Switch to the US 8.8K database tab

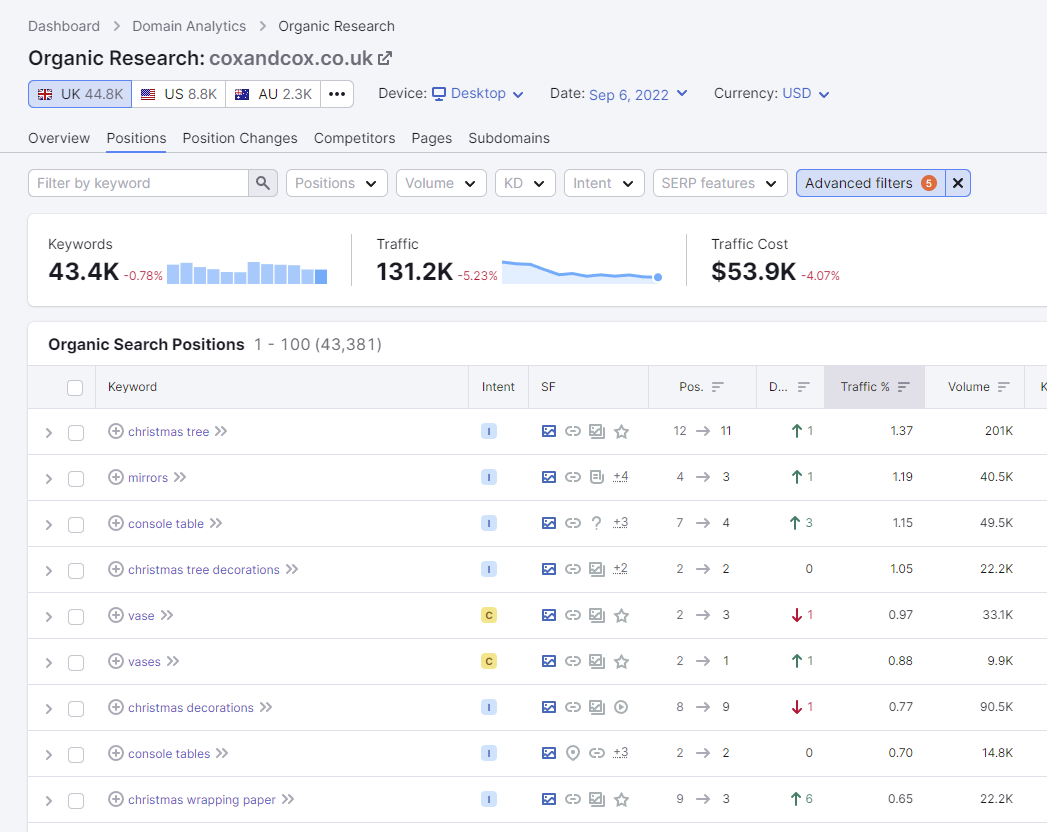[179, 93]
